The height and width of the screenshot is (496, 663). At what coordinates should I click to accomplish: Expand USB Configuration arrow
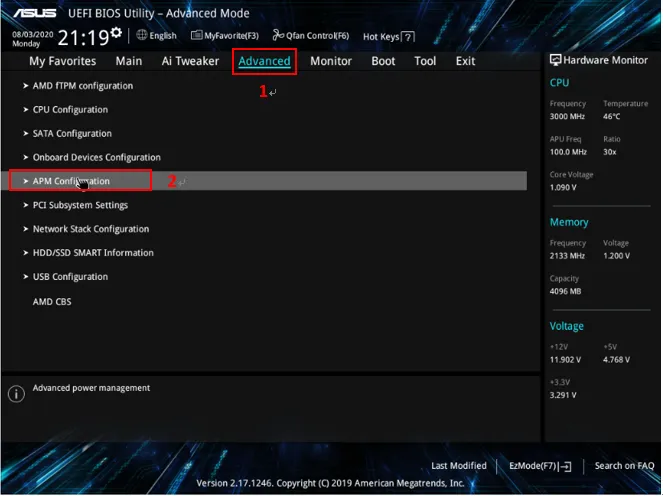click(26, 277)
